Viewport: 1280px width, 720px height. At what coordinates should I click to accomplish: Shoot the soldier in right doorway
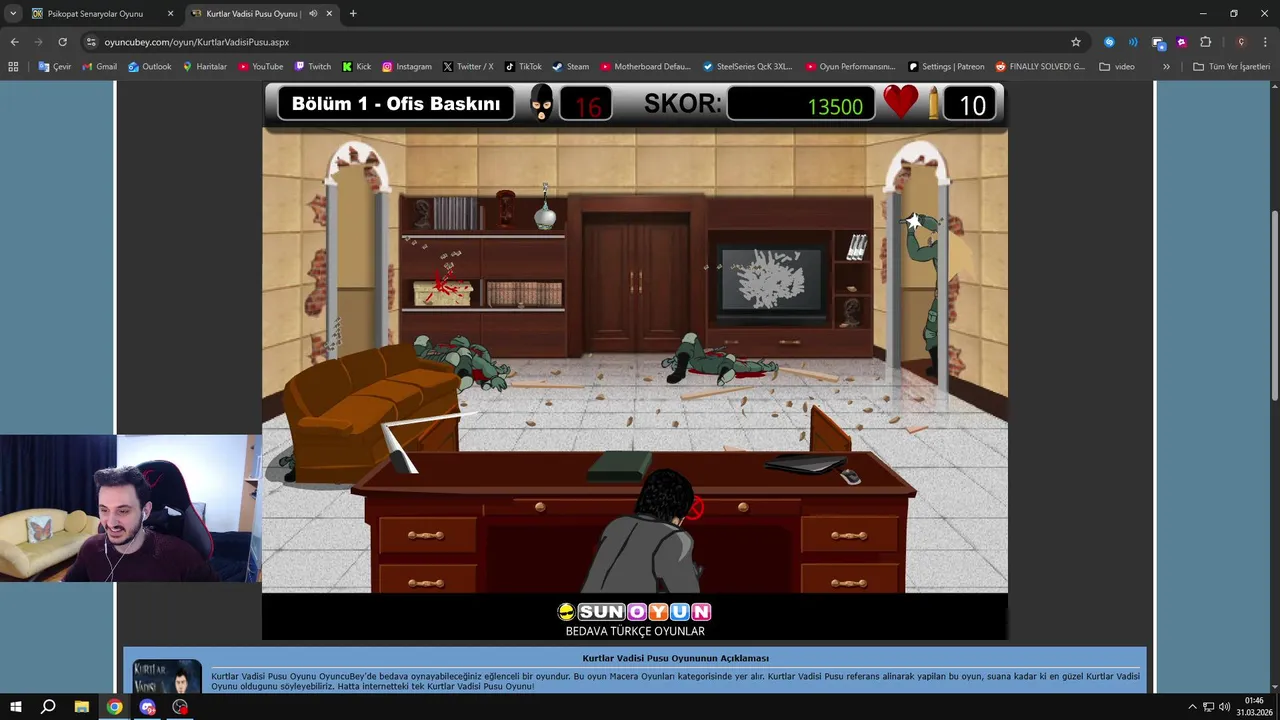tap(928, 295)
